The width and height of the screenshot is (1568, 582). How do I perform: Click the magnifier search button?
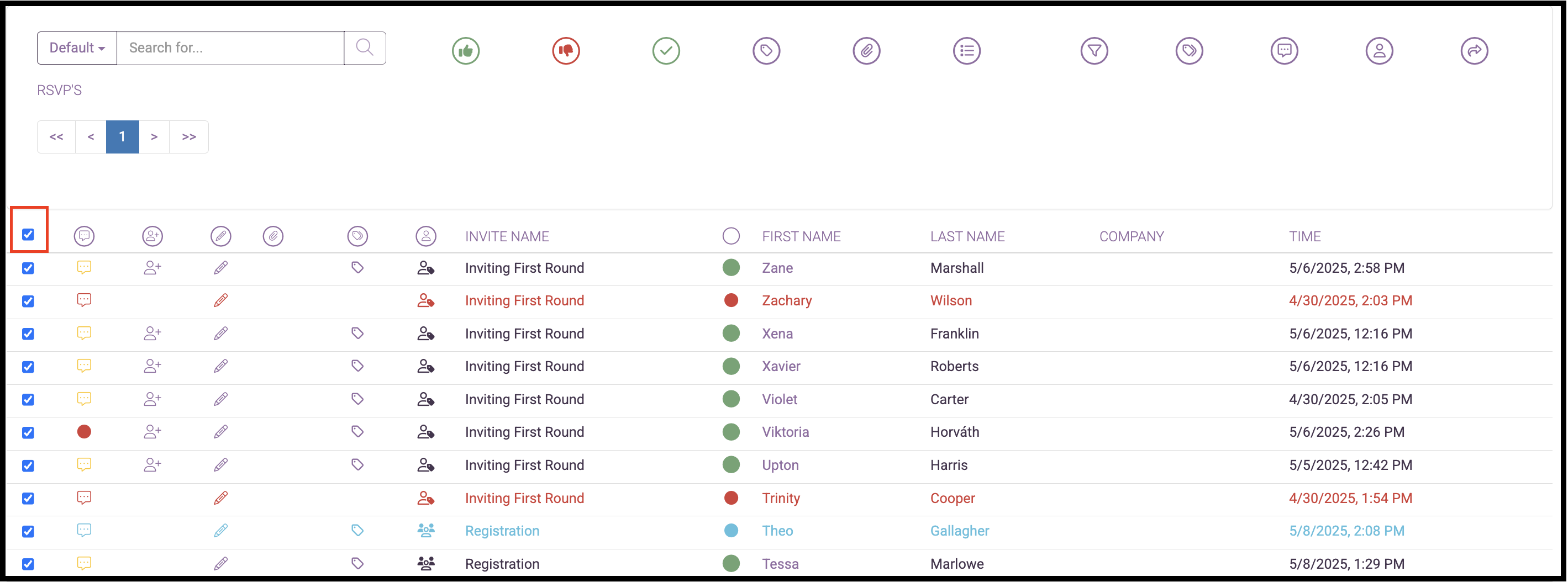click(x=365, y=47)
